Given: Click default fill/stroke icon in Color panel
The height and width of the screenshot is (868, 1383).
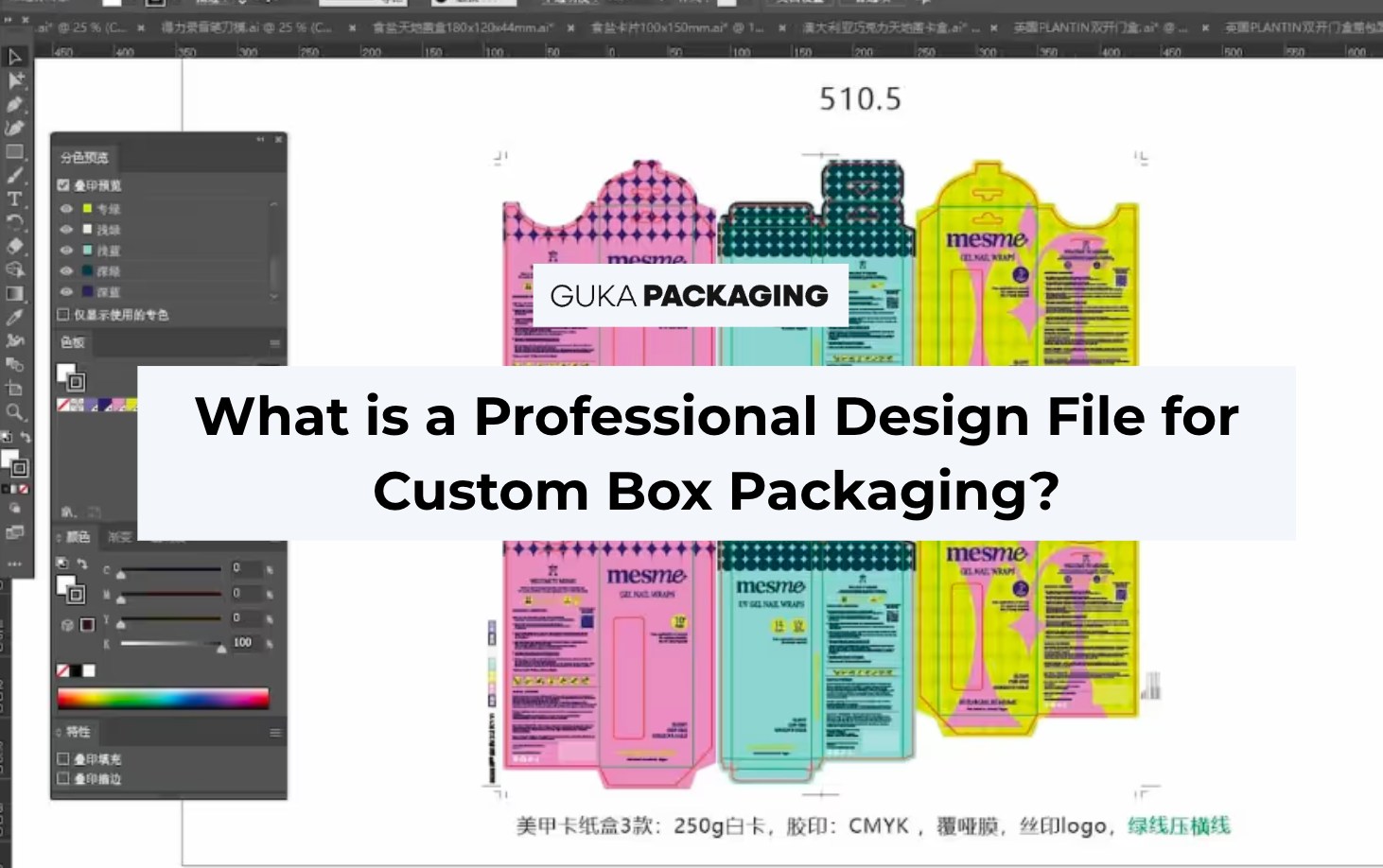Looking at the screenshot, I should click(61, 564).
